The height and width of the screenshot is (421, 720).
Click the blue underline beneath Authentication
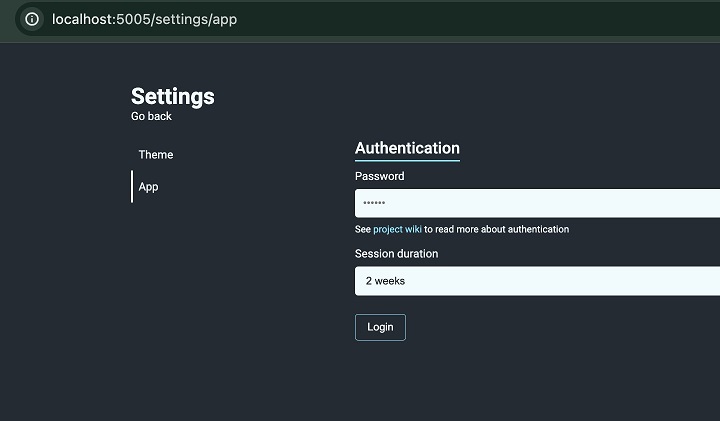tap(407, 160)
